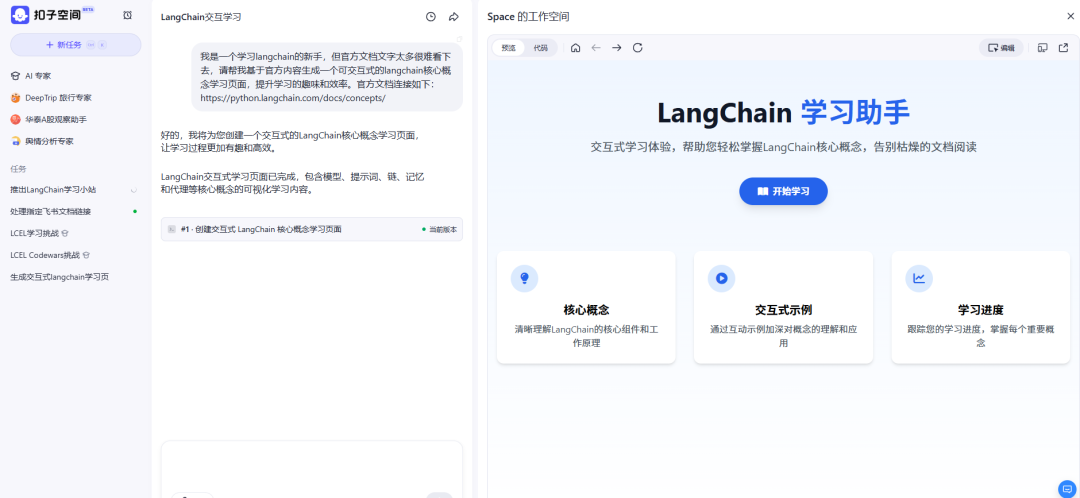This screenshot has width=1080, height=498.
Task: Click the green status dot beside 处理指定飞书文档链接
Action: (135, 211)
